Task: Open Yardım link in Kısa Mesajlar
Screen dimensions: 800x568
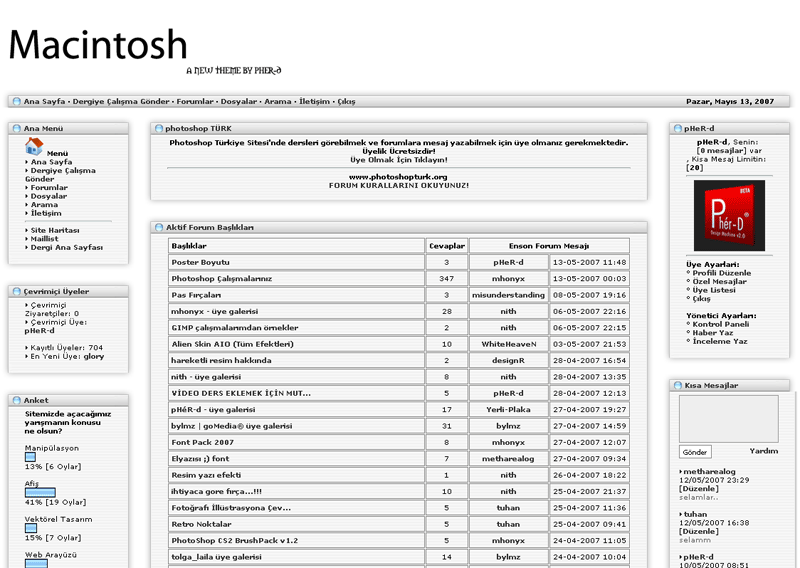Action: (x=764, y=451)
